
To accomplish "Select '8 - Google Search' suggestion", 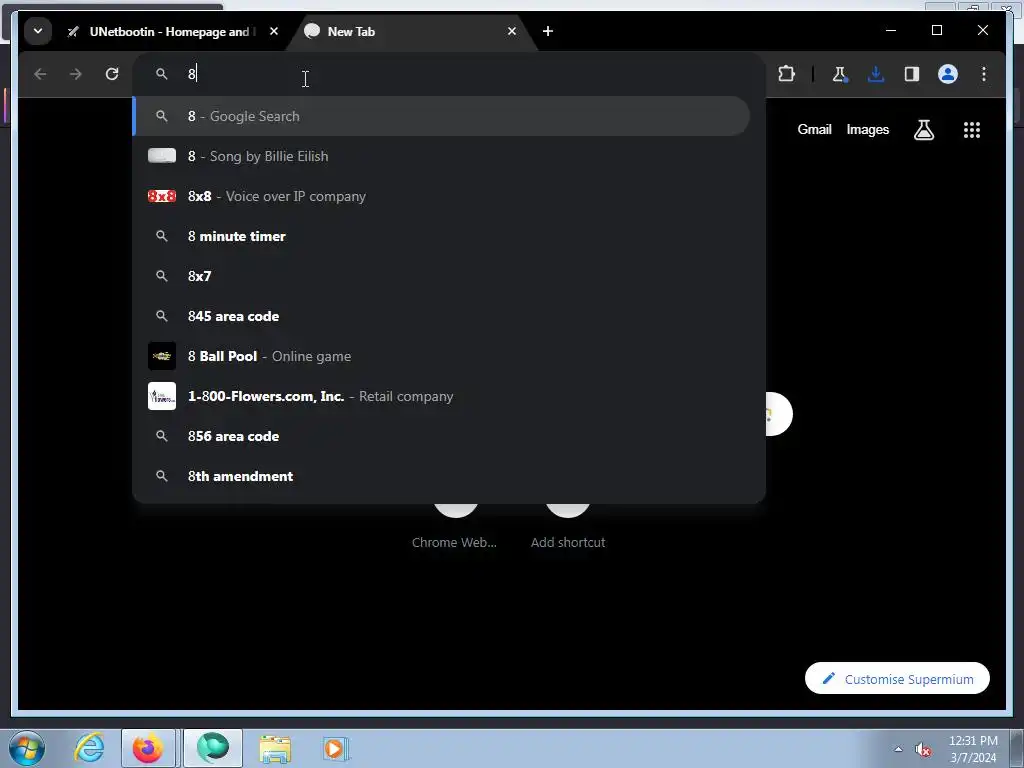I will 441,116.
